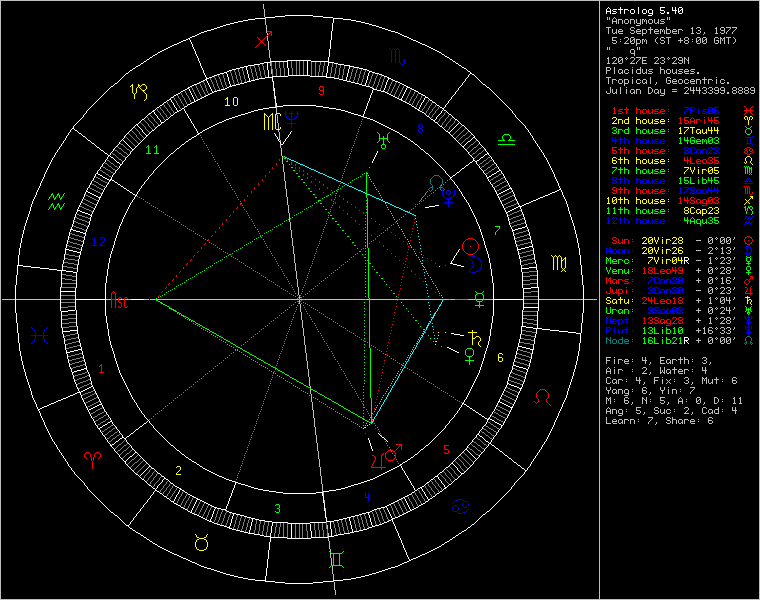Click the "Julian Day" line in the sidebar
Image resolution: width=760 pixels, height=600 pixels.
tap(678, 91)
